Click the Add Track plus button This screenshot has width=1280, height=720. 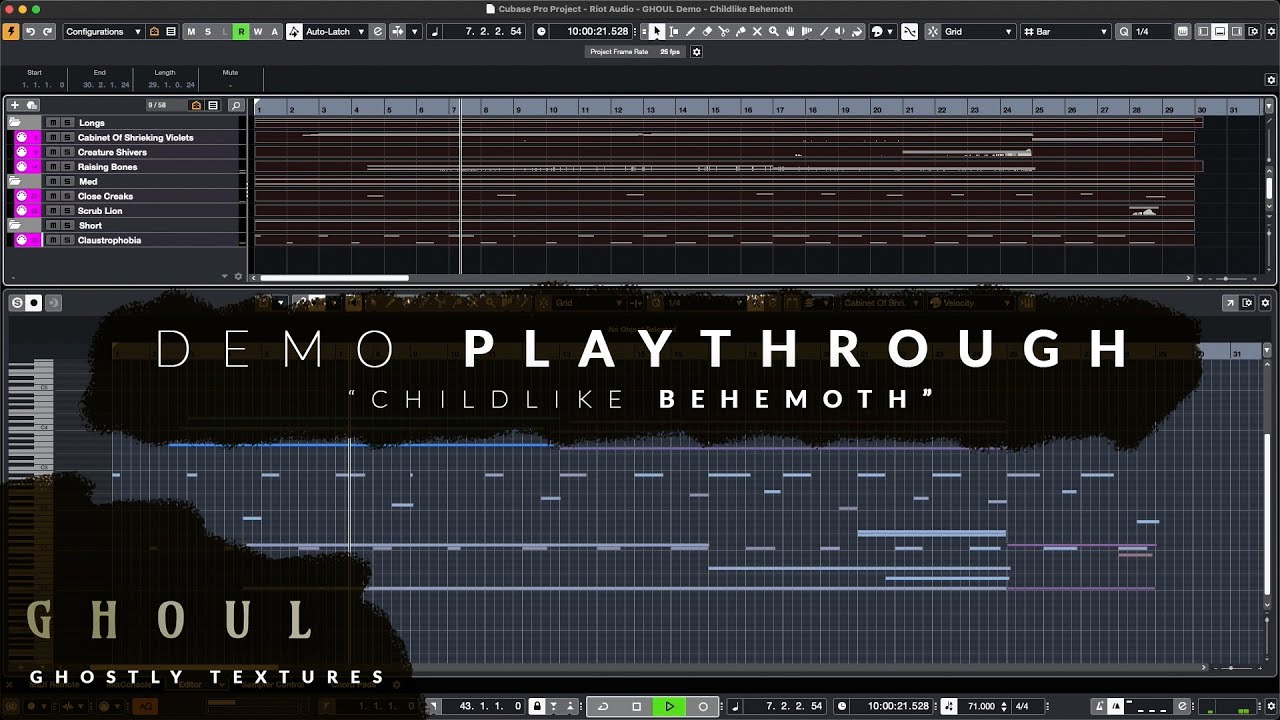coord(15,105)
